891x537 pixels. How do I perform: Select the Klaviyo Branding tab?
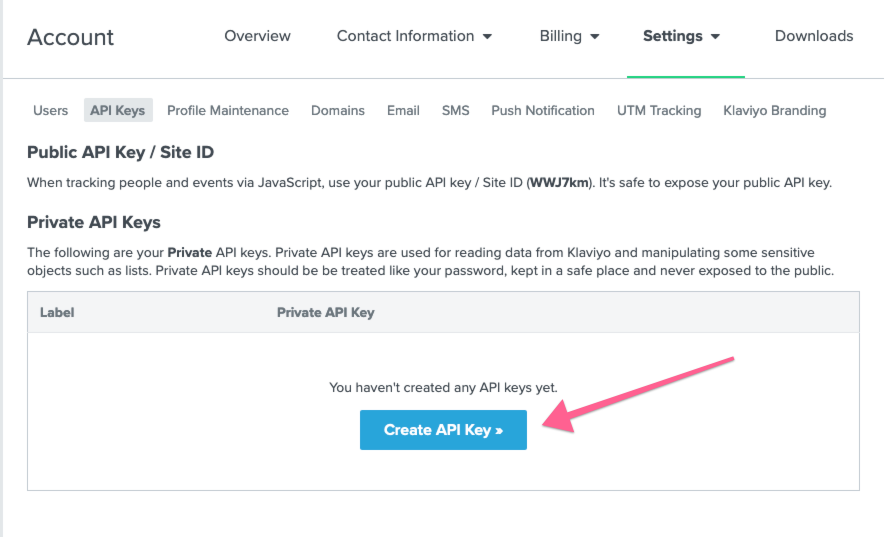(x=775, y=110)
